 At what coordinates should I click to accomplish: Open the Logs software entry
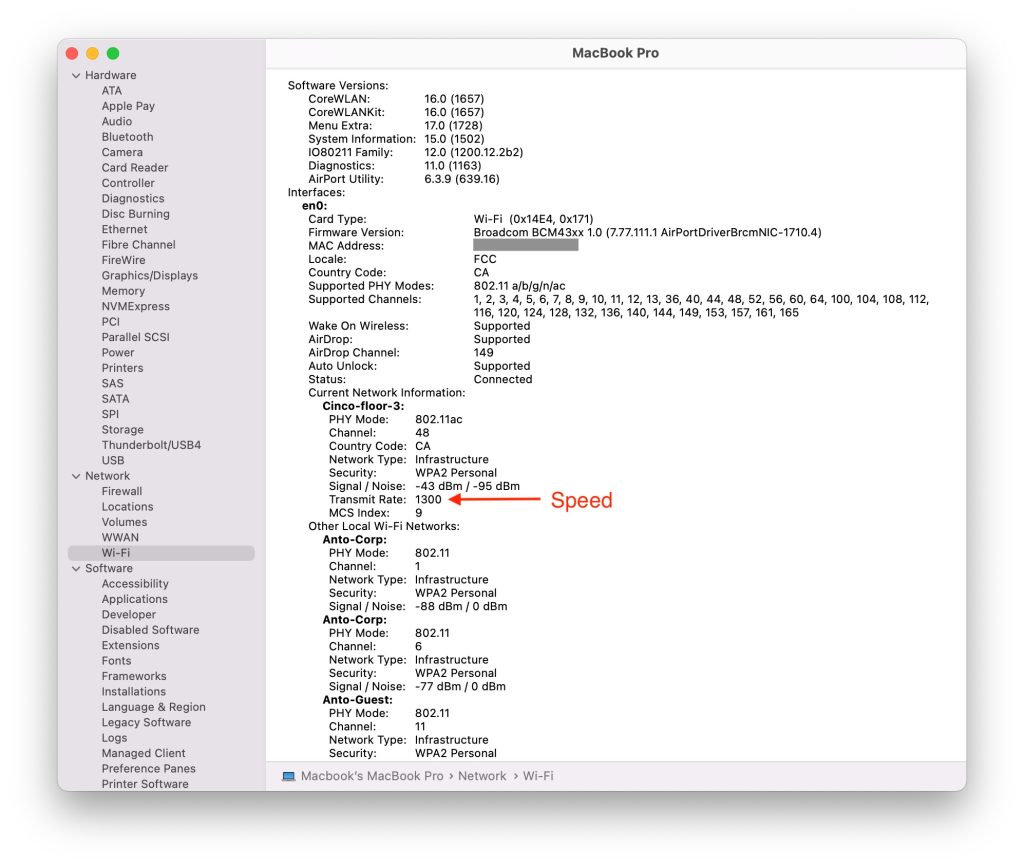[x=114, y=737]
